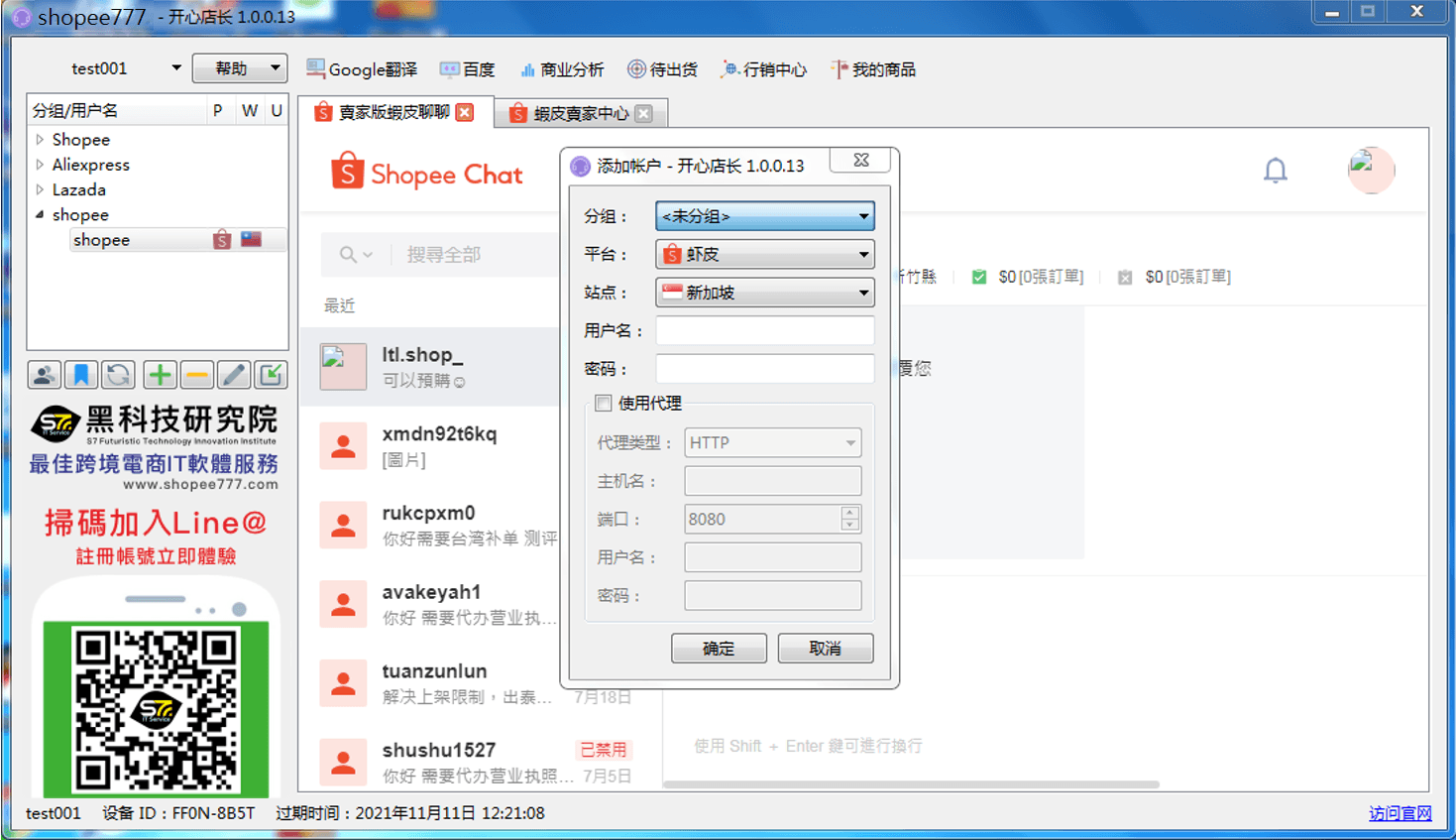
Task: Click the W column header
Action: point(250,110)
